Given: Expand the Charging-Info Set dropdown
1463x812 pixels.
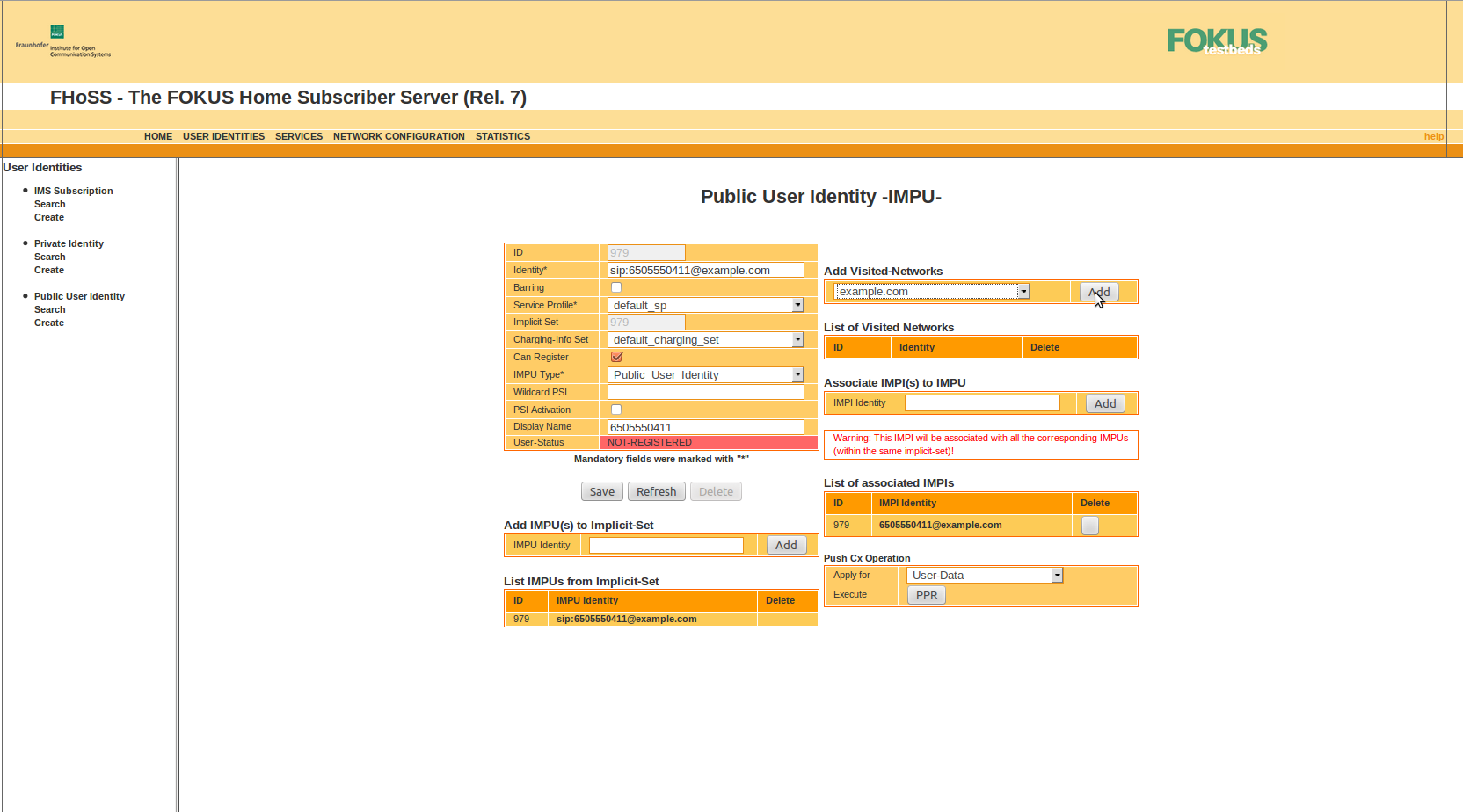Looking at the screenshot, I should (705, 340).
